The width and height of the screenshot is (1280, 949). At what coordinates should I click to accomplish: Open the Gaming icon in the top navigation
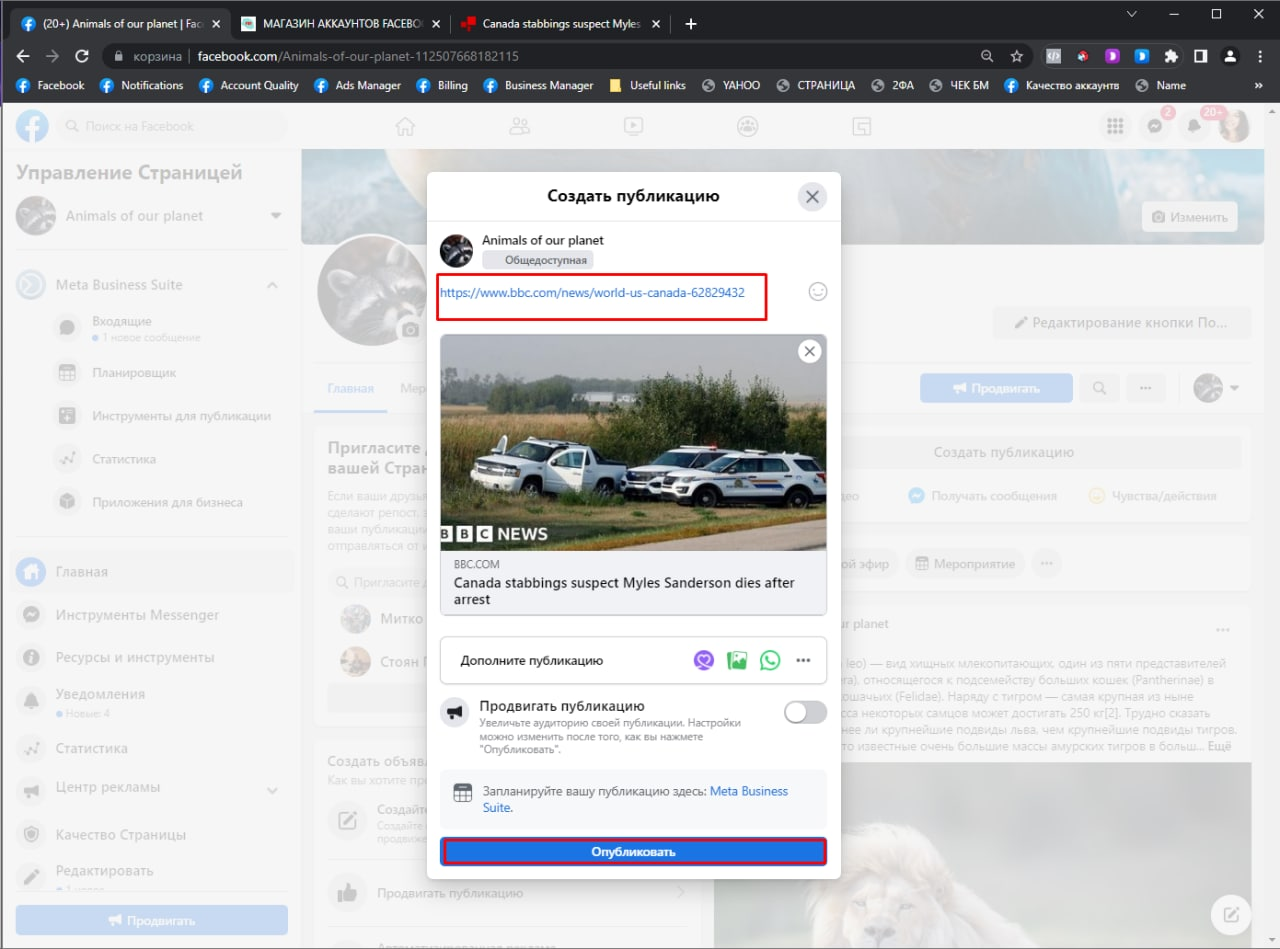point(862,126)
